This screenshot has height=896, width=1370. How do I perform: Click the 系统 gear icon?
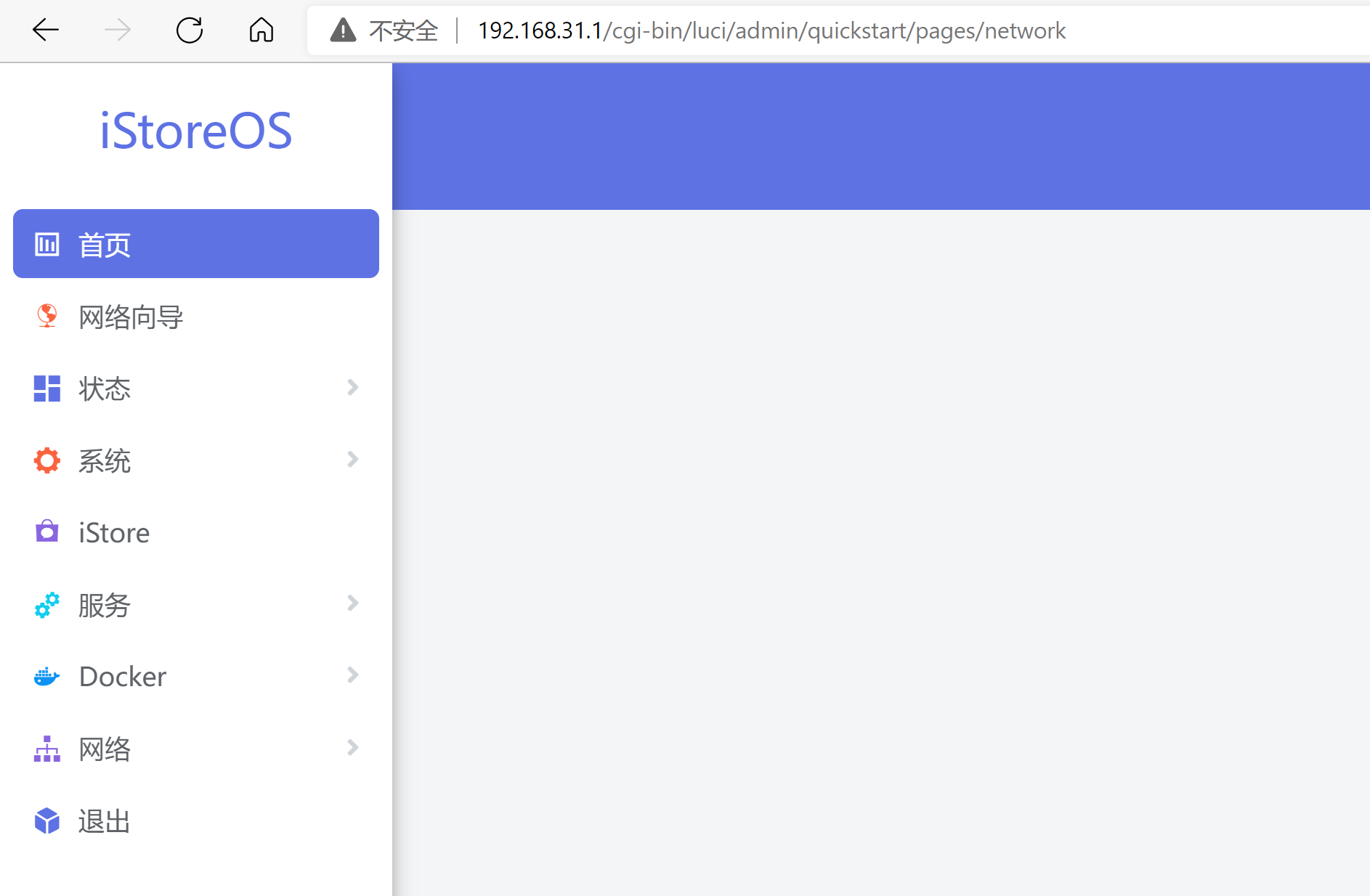(46, 460)
